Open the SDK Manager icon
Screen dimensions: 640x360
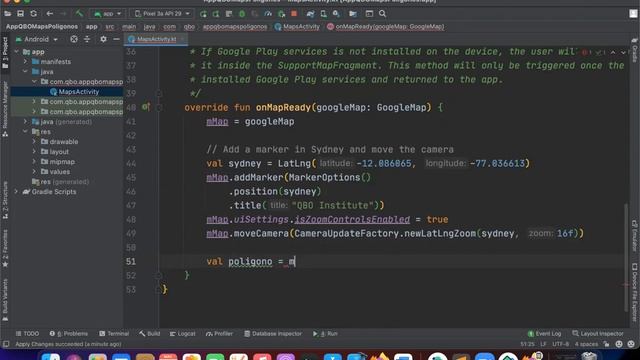click(336, 14)
